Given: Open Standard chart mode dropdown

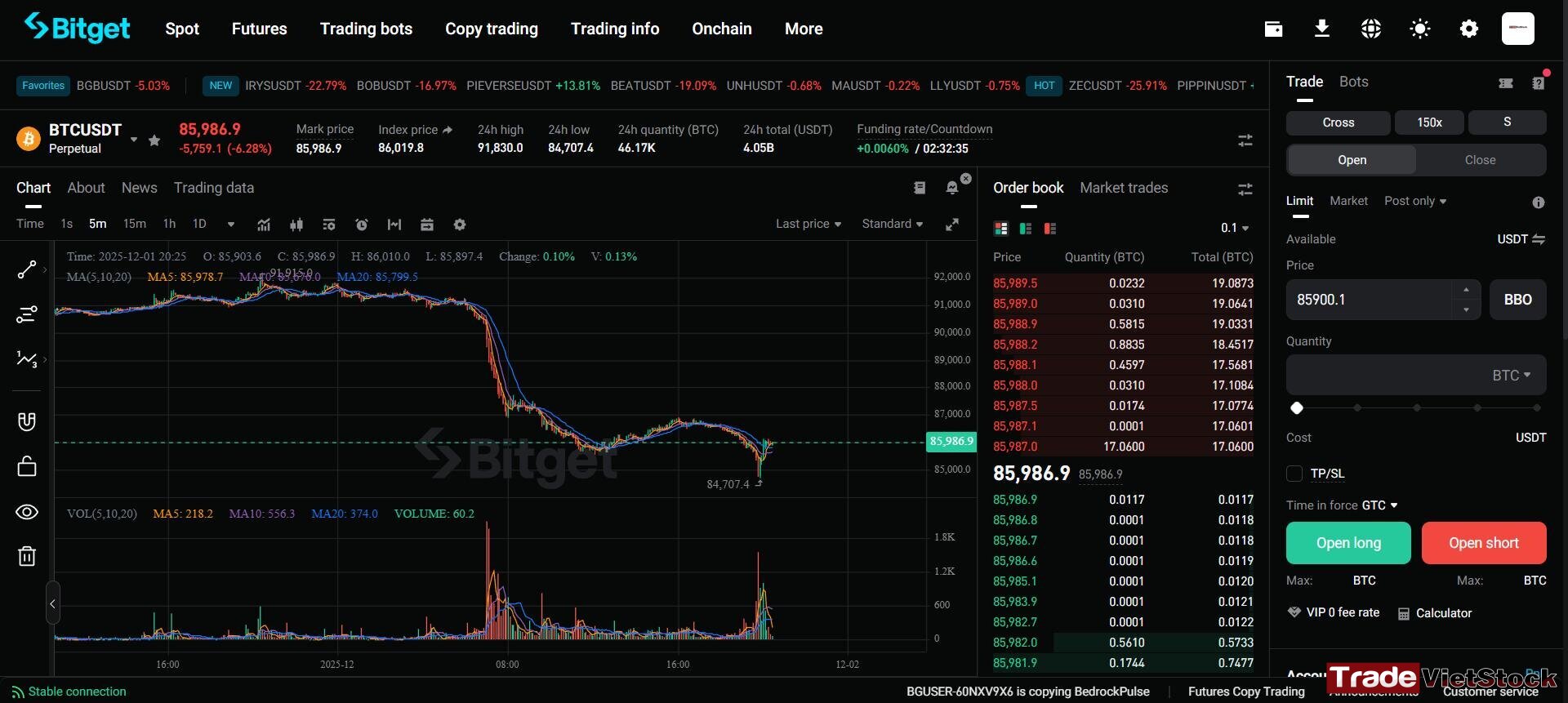Looking at the screenshot, I should click(892, 224).
